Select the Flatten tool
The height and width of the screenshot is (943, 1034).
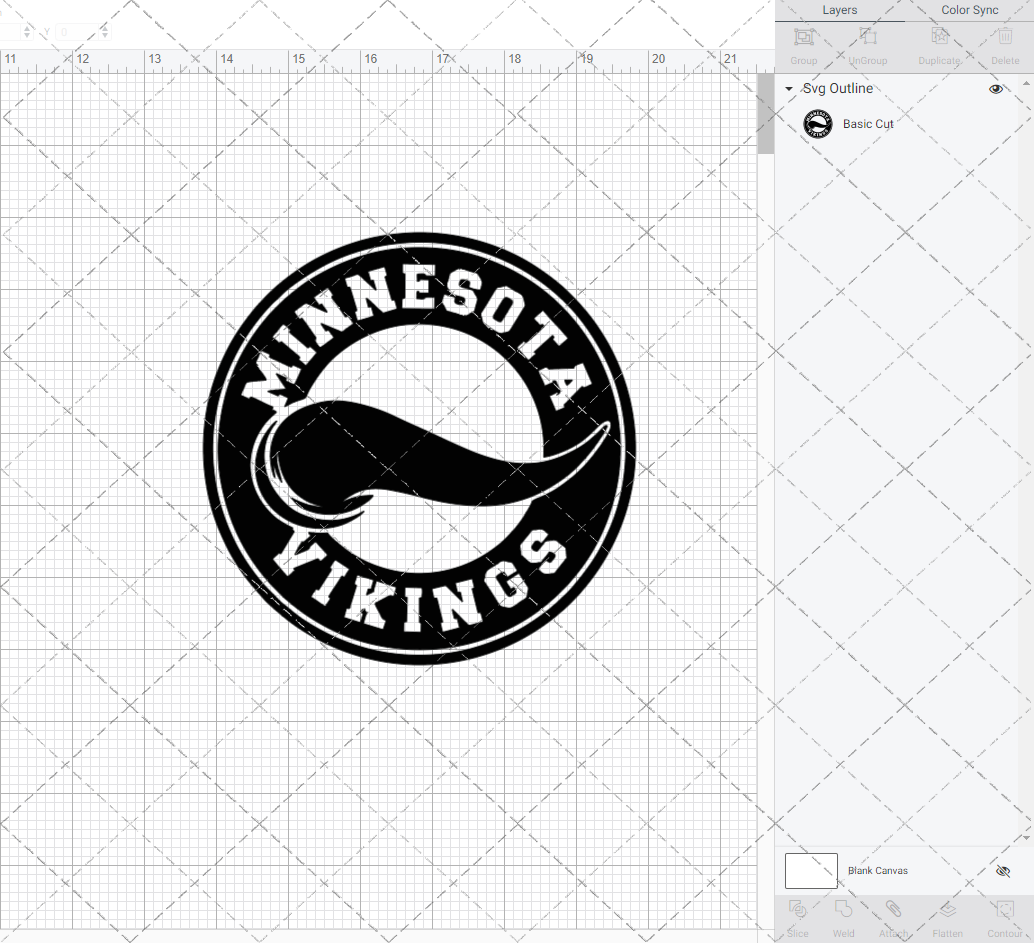(947, 919)
